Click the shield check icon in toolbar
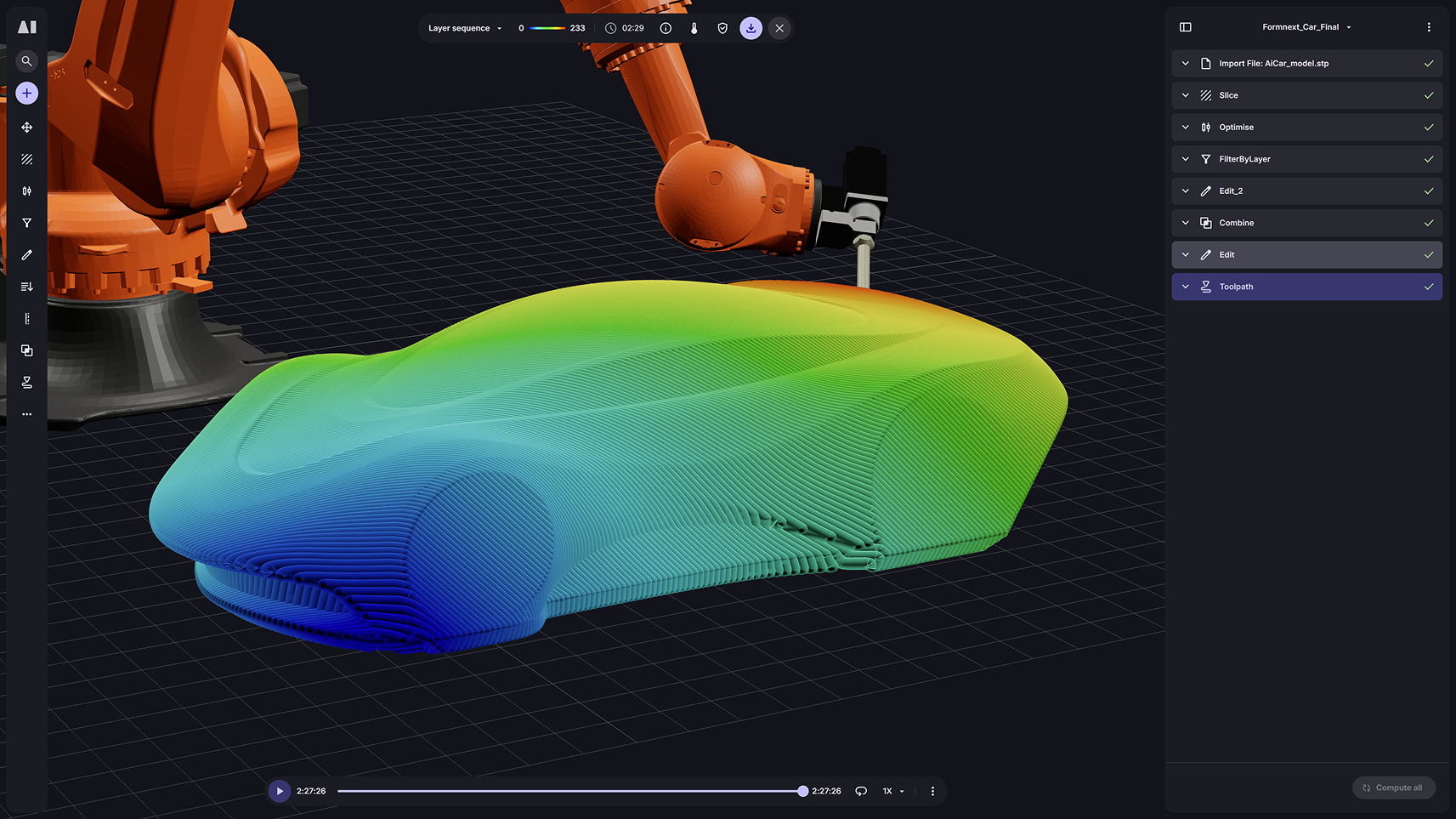This screenshot has height=819, width=1456. point(722,28)
